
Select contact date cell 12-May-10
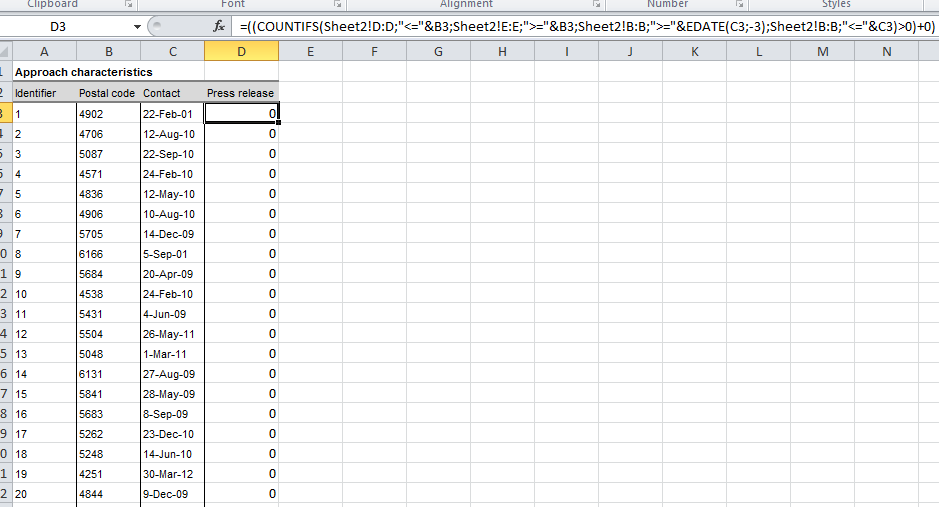point(172,194)
